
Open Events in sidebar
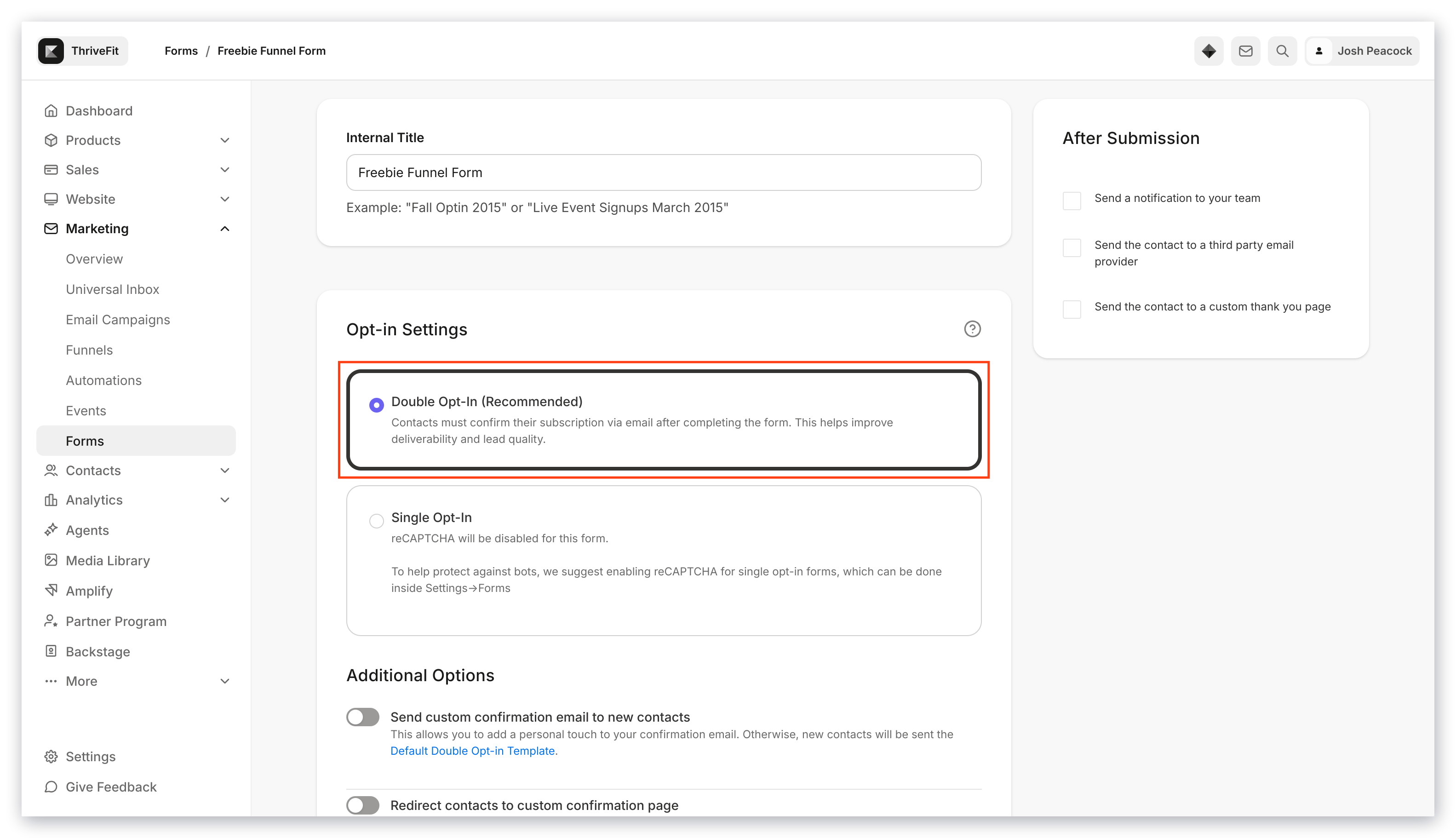coord(86,411)
